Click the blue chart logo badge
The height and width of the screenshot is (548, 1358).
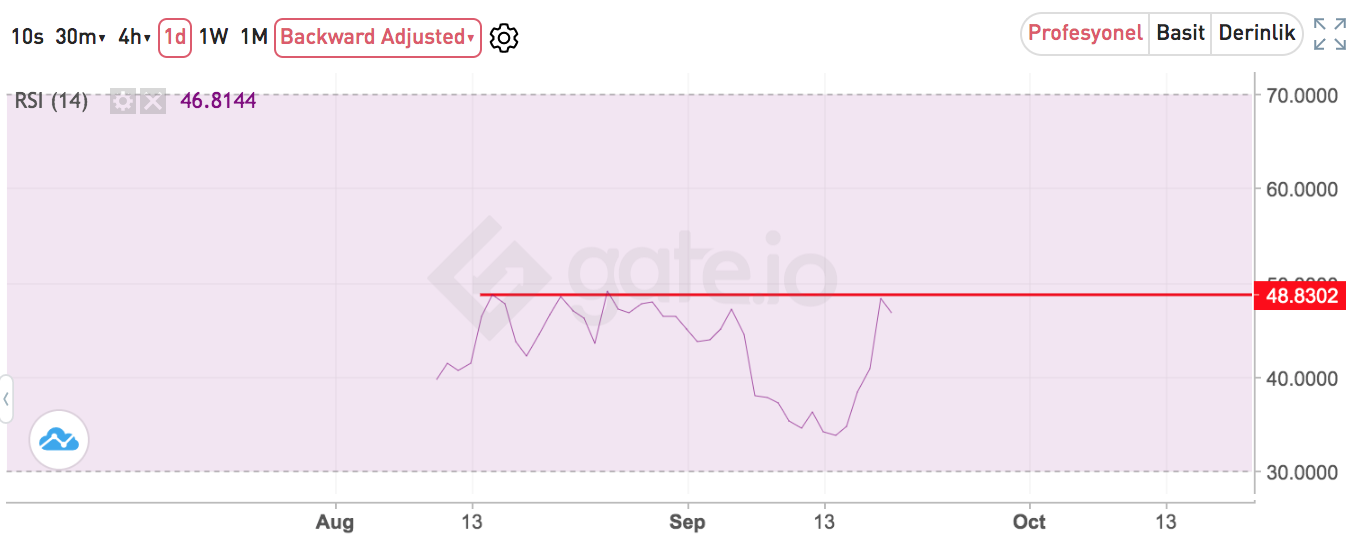60,439
